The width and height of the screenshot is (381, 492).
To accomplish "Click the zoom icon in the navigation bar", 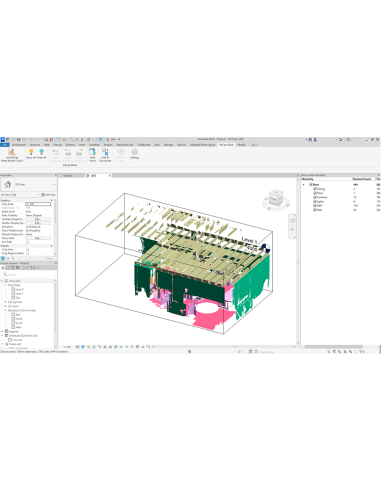I will (292, 230).
